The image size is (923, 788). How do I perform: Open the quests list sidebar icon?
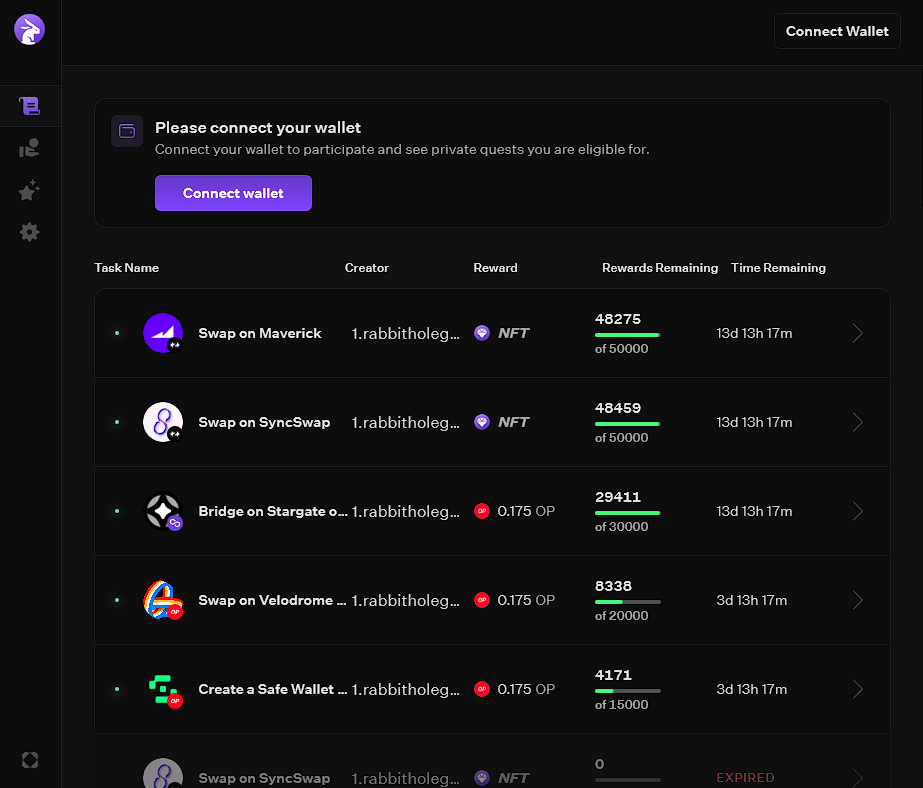(x=30, y=105)
